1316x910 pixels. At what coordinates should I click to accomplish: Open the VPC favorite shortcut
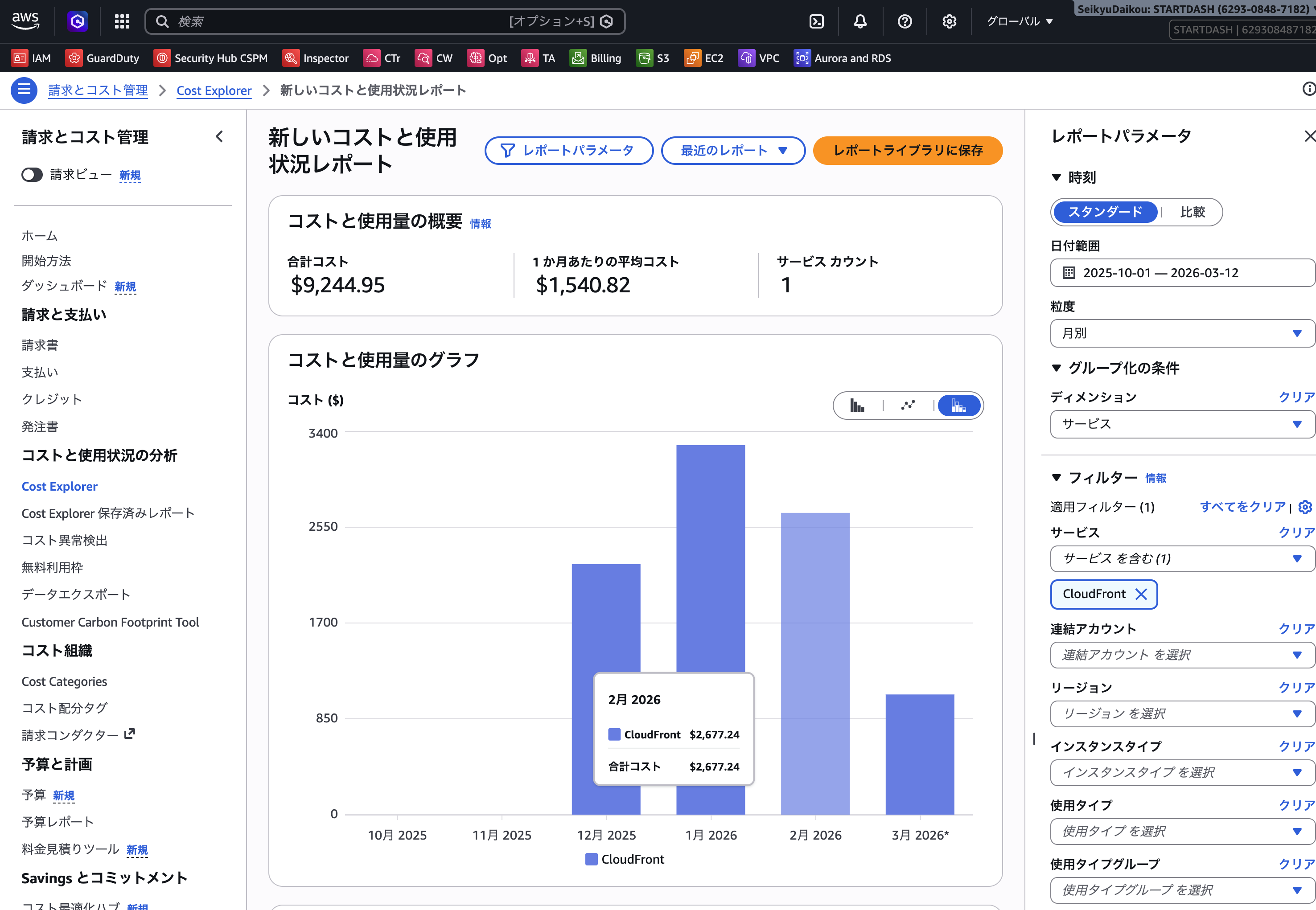pos(759,58)
